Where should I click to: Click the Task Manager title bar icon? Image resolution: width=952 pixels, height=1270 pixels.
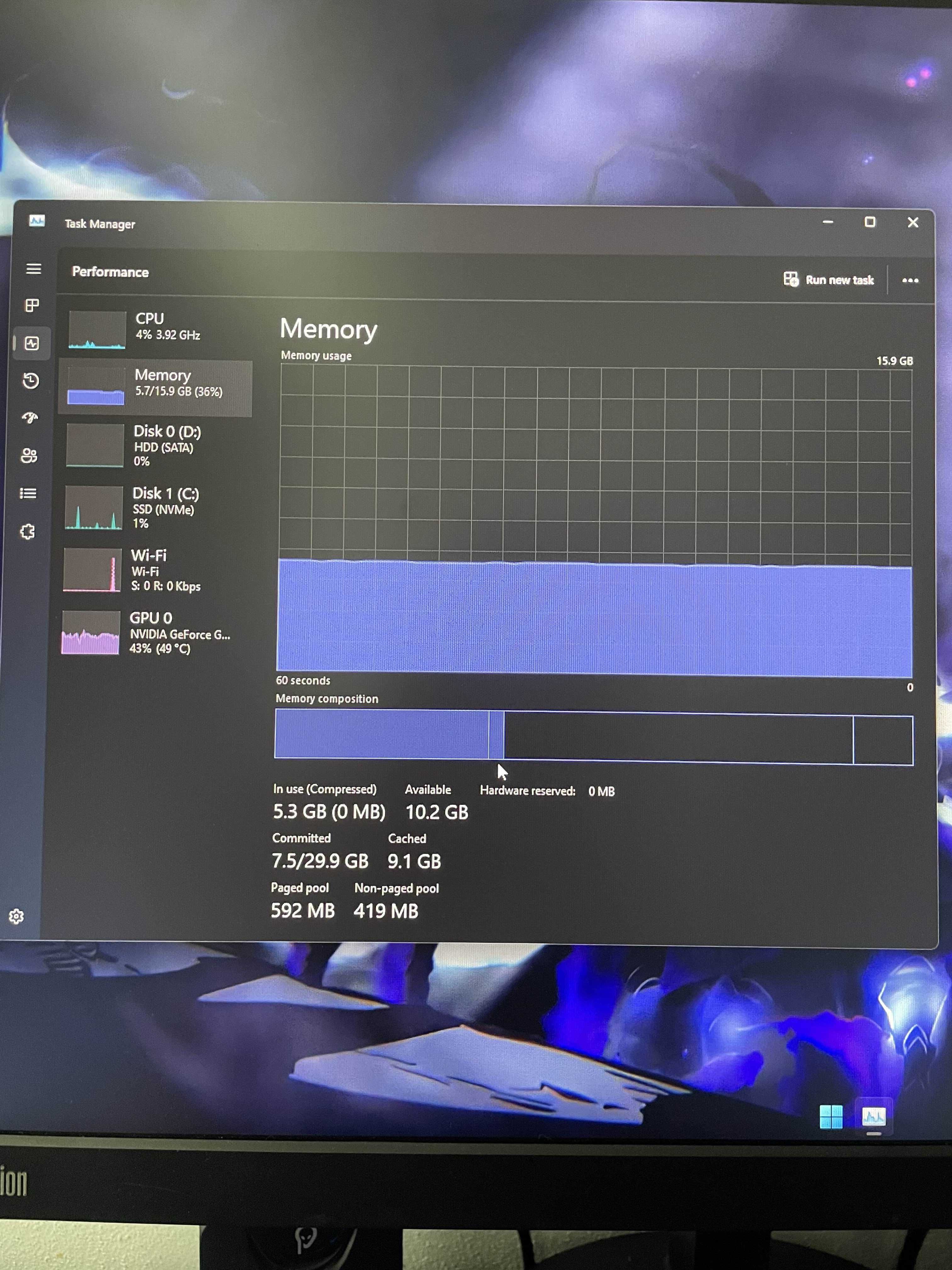[37, 221]
